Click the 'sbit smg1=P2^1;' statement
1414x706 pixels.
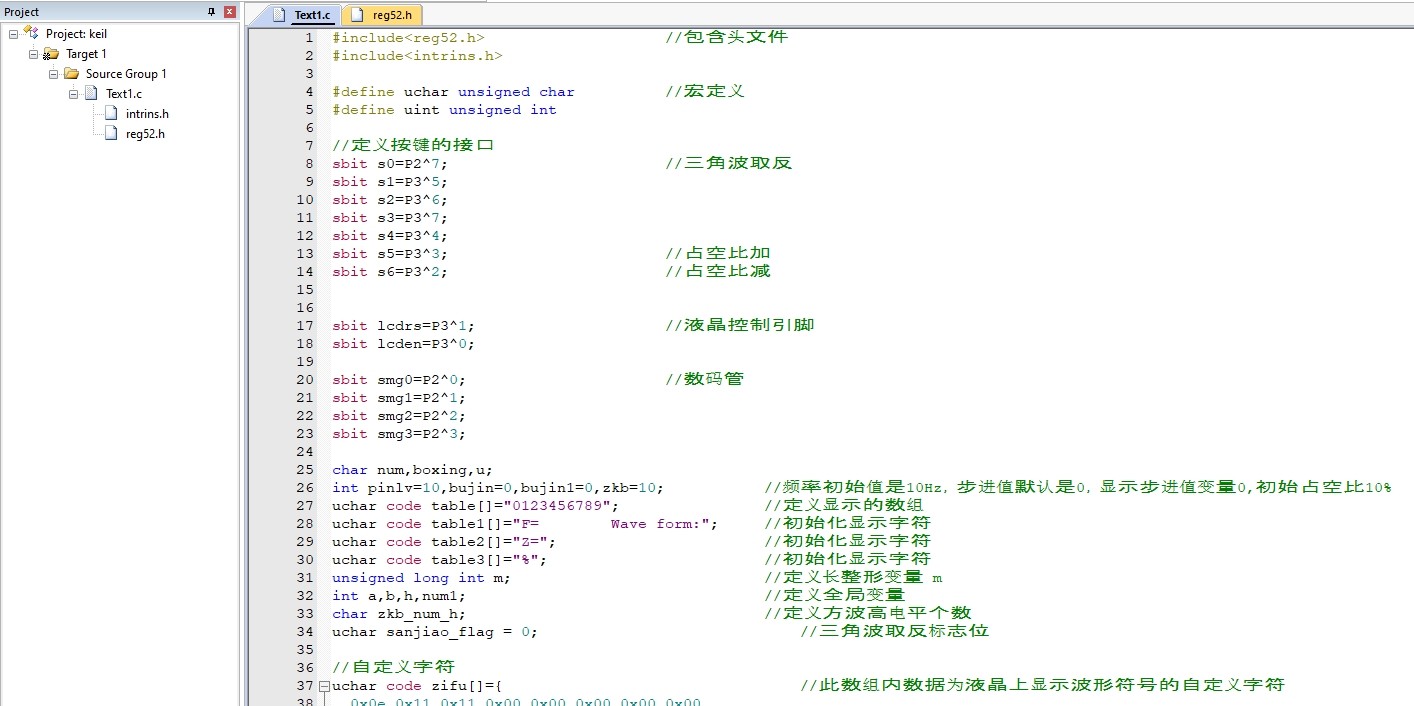pos(399,398)
